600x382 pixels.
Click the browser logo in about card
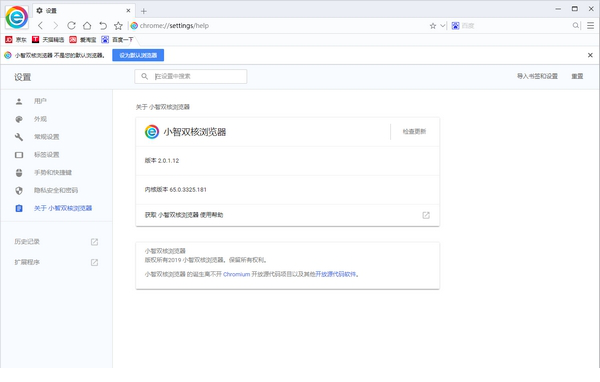152,132
